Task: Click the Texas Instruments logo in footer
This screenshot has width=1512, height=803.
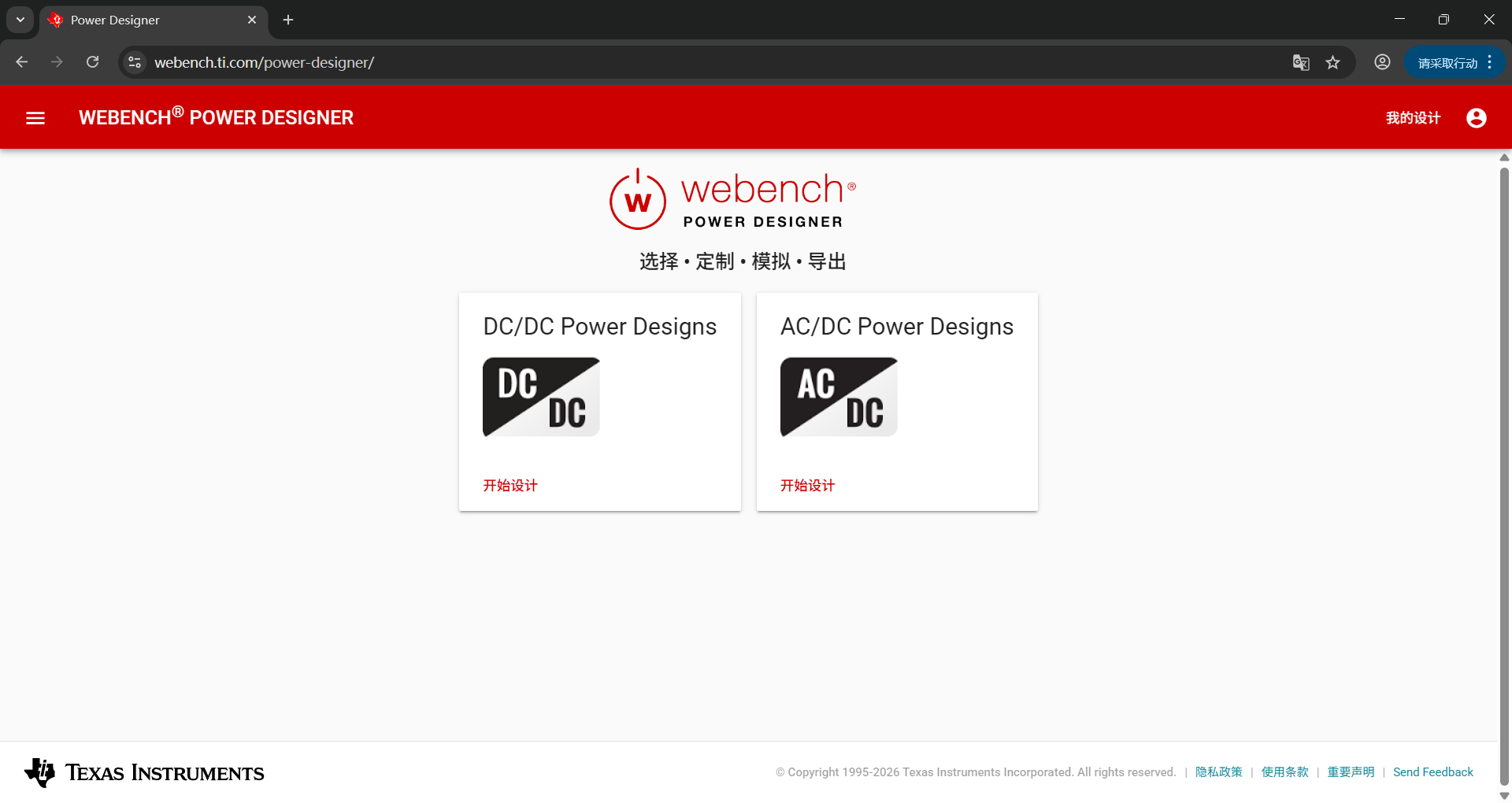Action: click(x=144, y=772)
